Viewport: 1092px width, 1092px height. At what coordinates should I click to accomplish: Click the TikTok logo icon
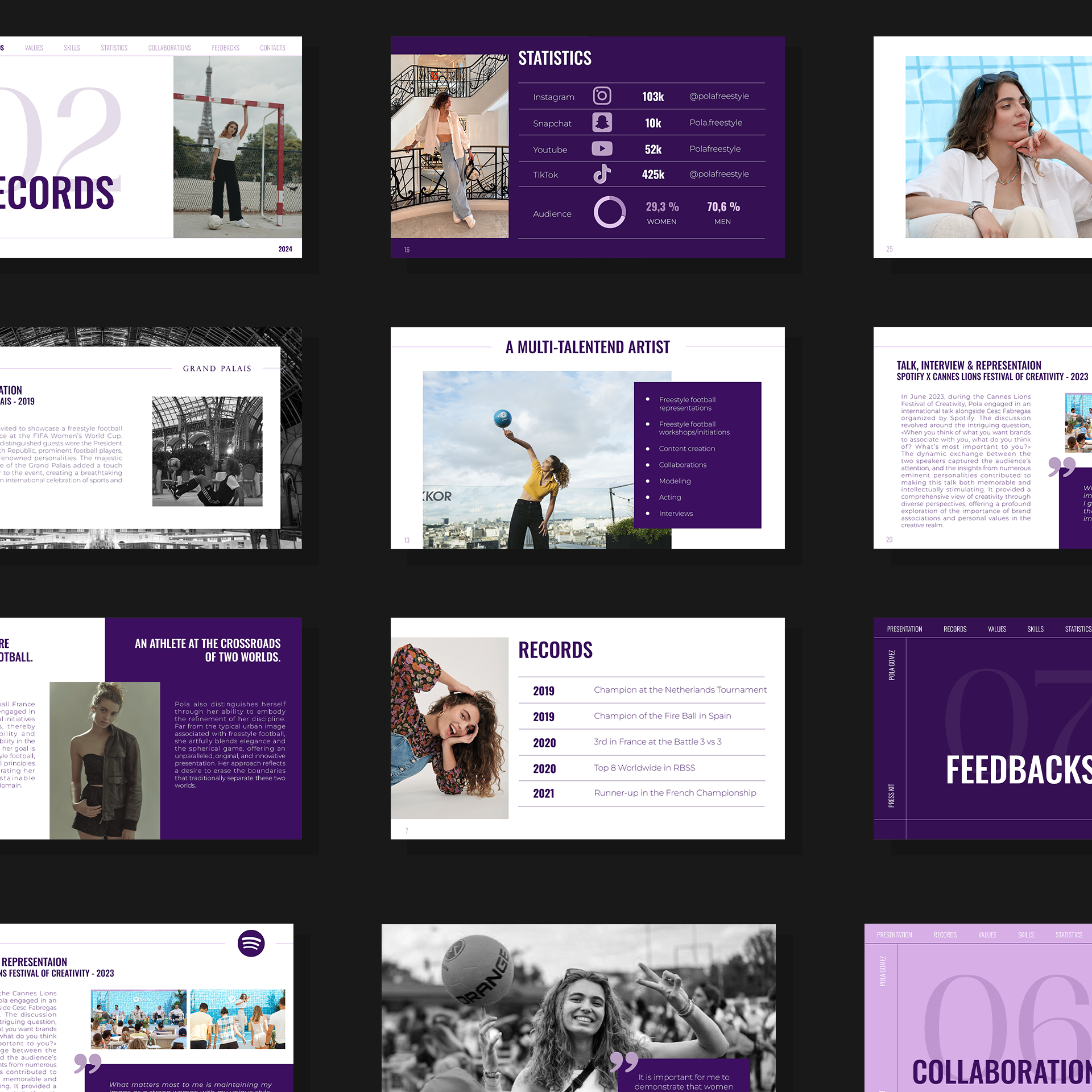602,174
